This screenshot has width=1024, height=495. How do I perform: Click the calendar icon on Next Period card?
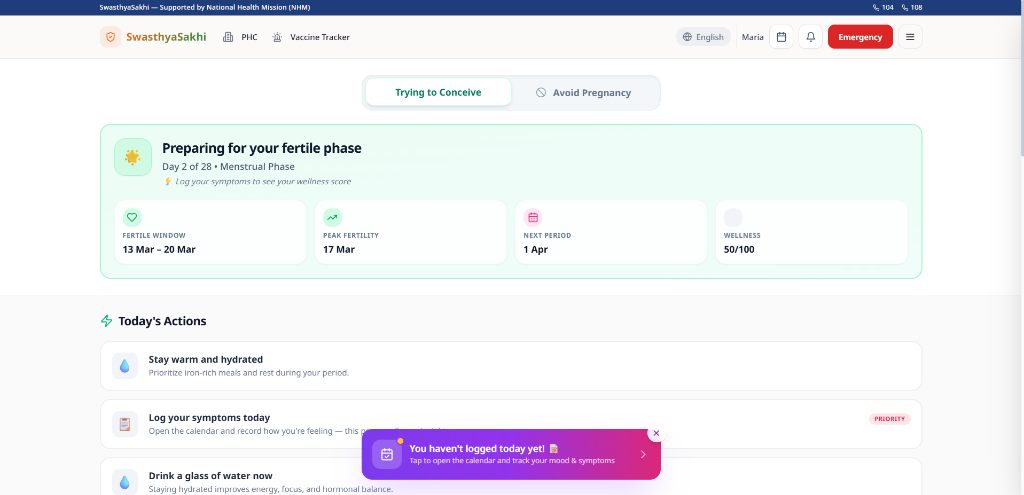533,217
